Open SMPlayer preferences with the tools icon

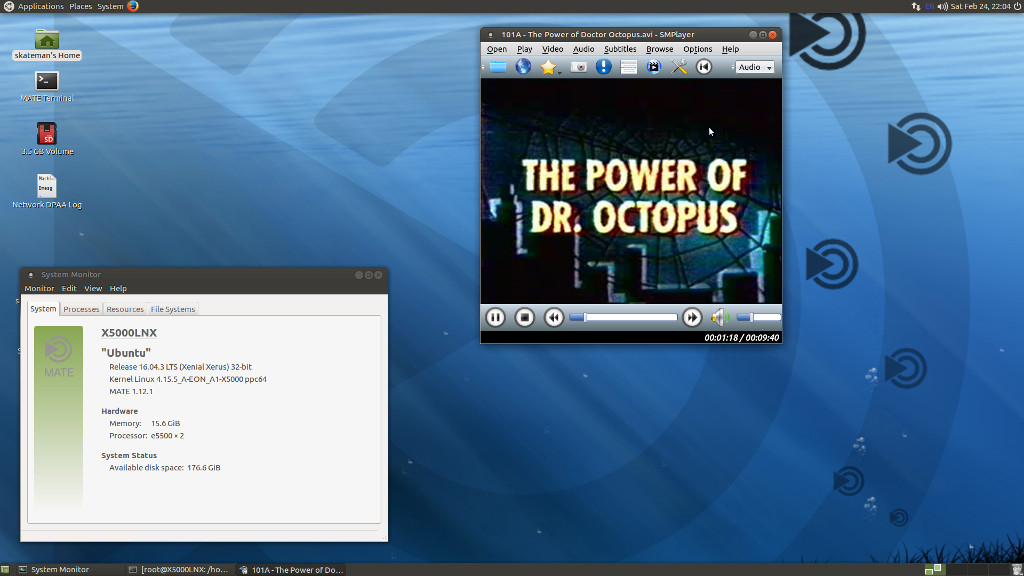pos(679,67)
